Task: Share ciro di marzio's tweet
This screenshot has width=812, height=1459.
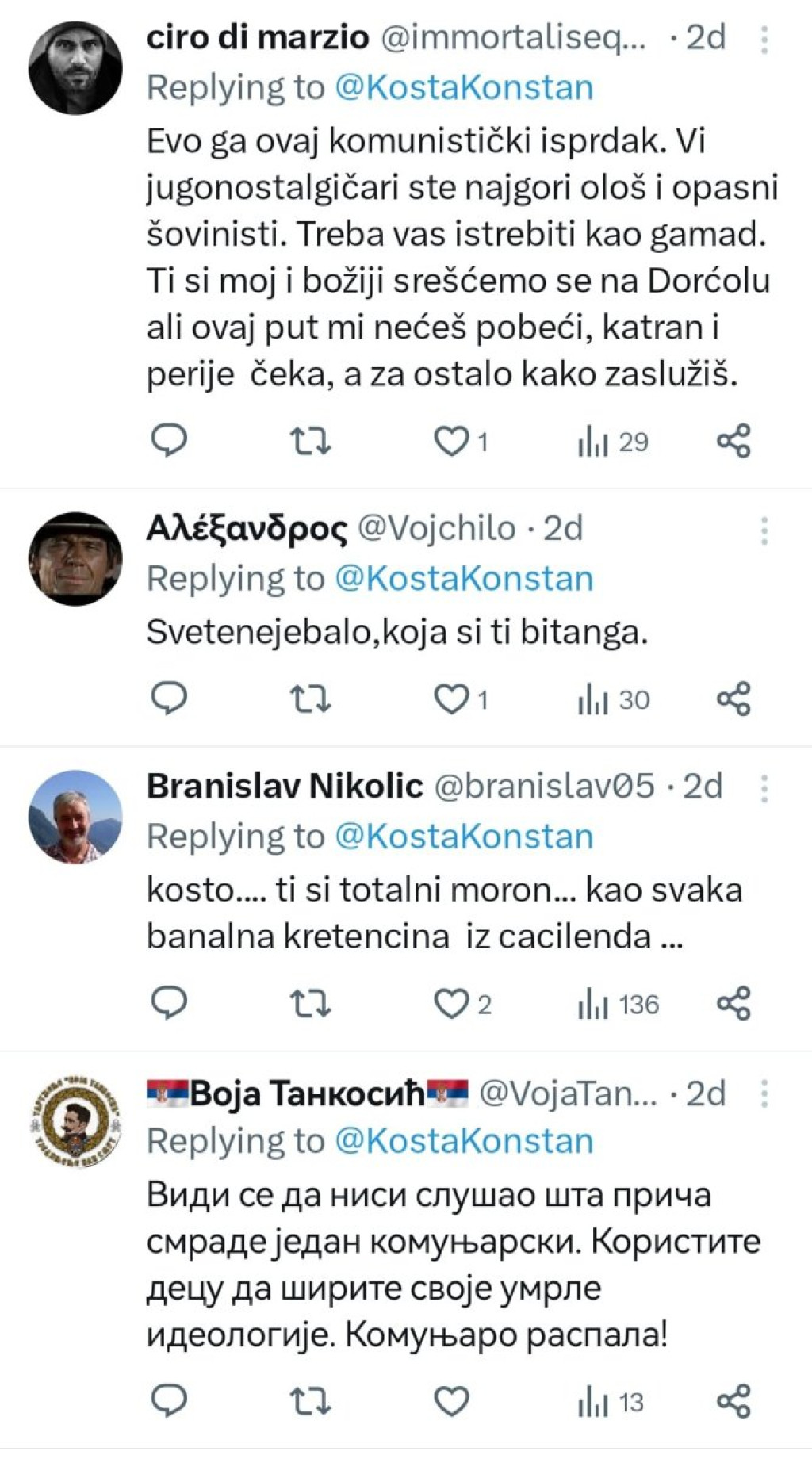Action: [733, 441]
